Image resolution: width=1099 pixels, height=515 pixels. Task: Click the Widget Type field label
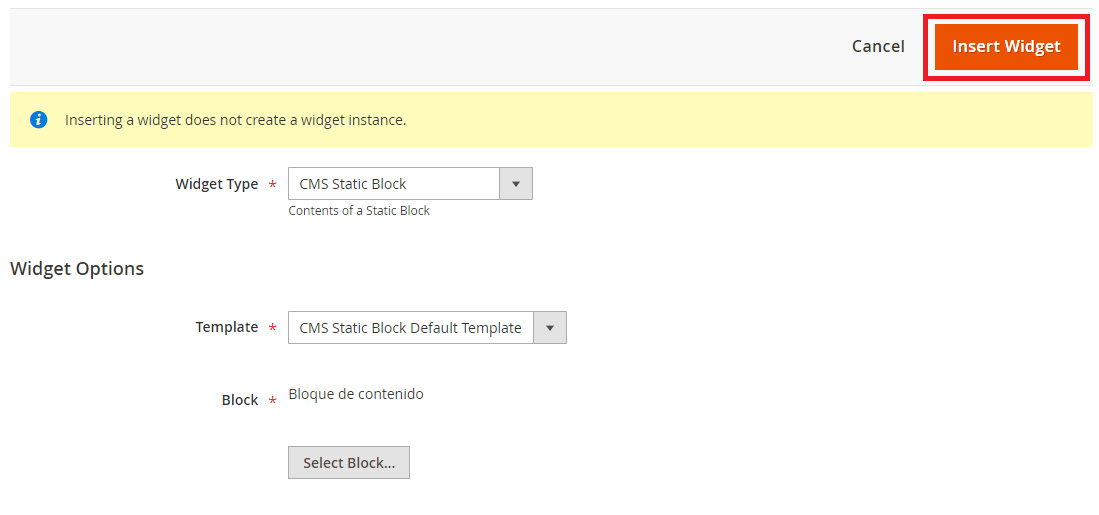click(x=216, y=184)
